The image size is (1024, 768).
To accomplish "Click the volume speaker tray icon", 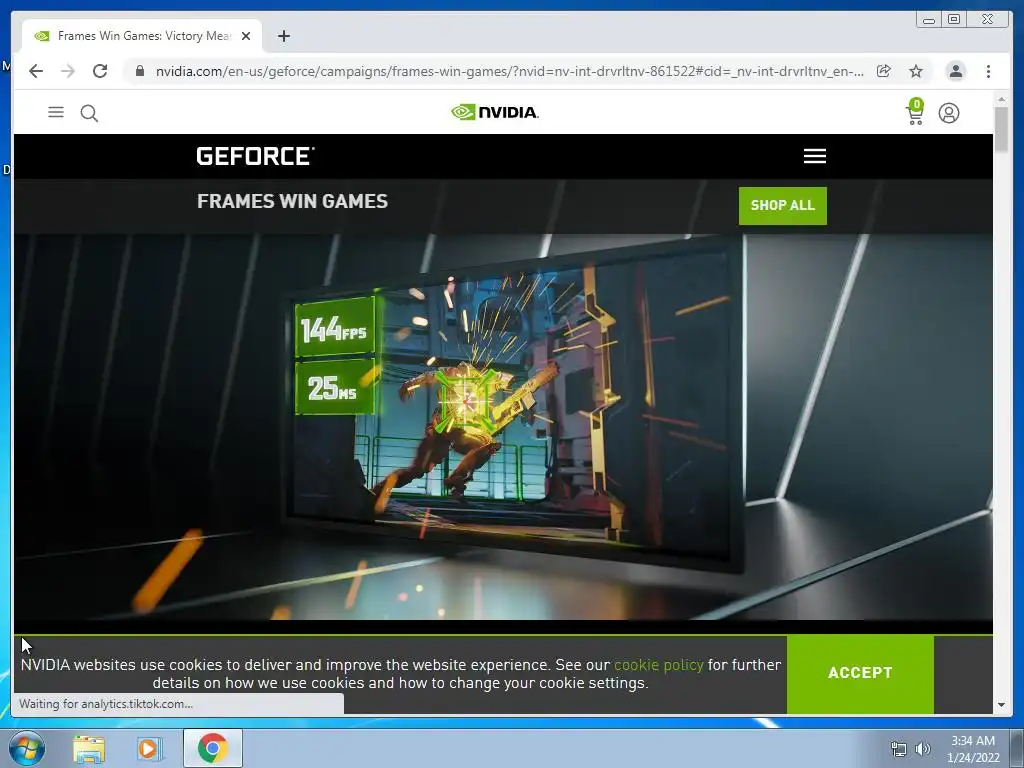I will point(922,749).
